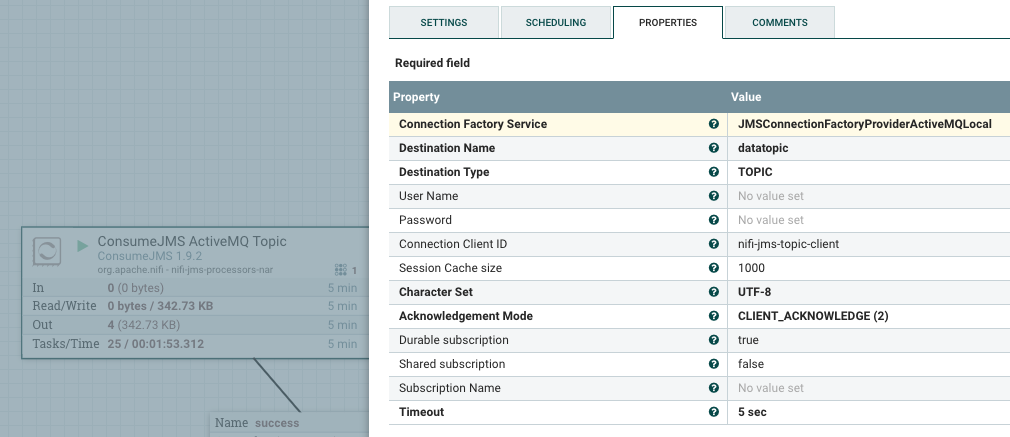Select the Acknowledgement Mode label

(x=466, y=316)
